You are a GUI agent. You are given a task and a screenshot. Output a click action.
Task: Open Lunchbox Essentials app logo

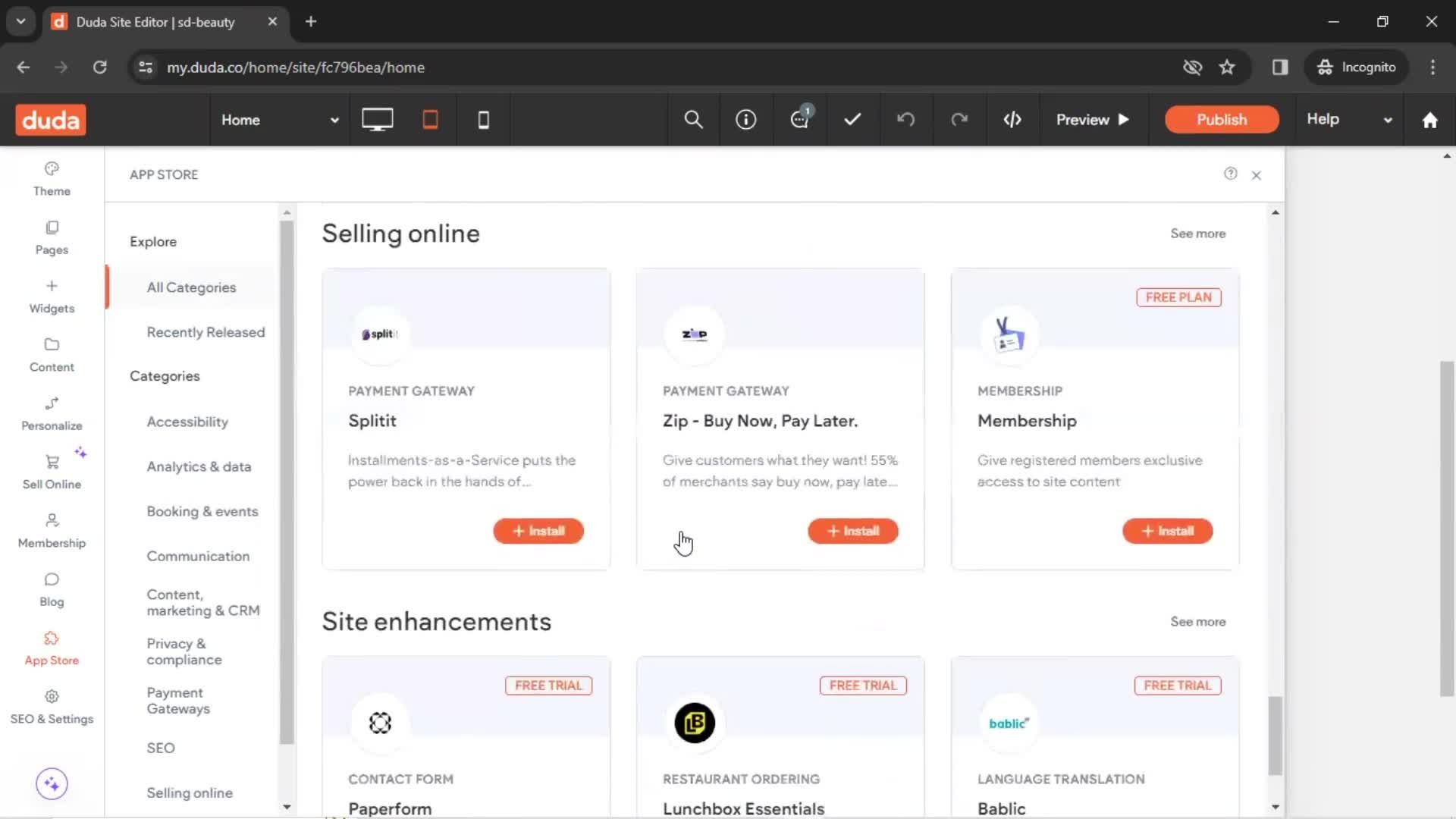tap(695, 723)
